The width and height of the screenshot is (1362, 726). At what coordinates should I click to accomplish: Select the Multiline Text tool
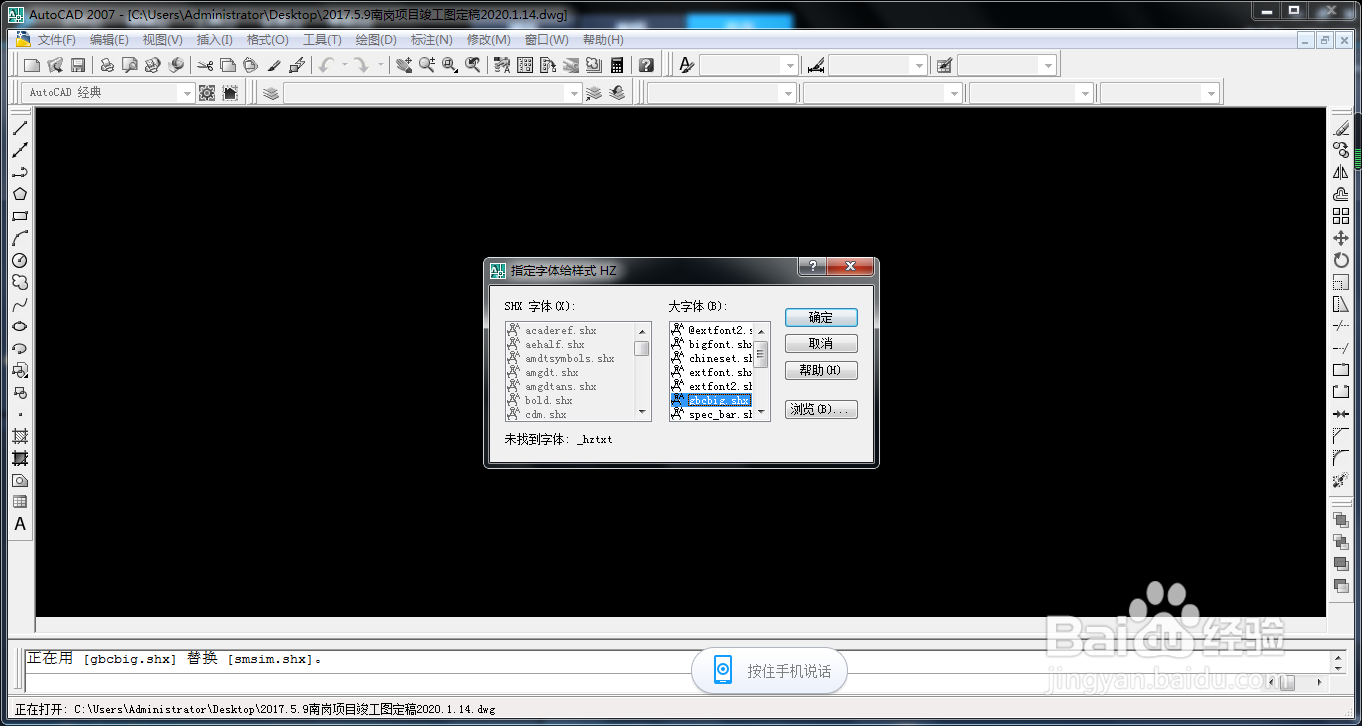[x=20, y=524]
